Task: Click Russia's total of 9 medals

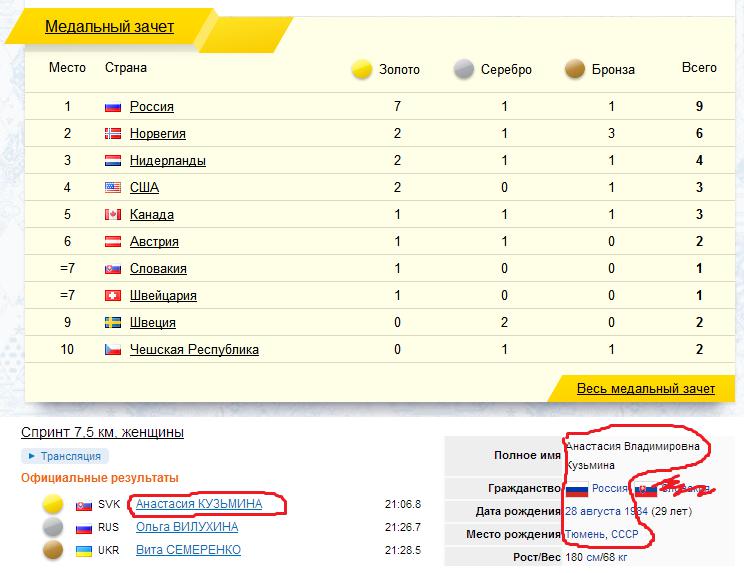Action: tap(699, 106)
